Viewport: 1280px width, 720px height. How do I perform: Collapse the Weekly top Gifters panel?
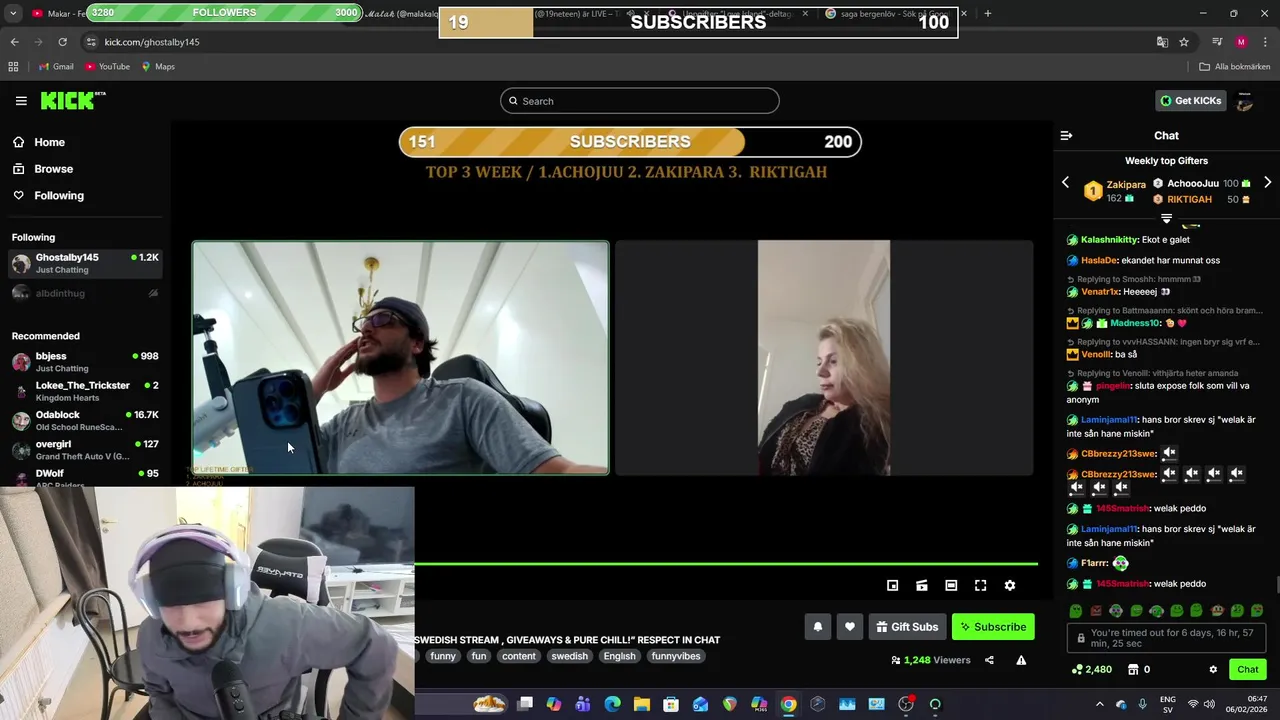[x=1166, y=218]
